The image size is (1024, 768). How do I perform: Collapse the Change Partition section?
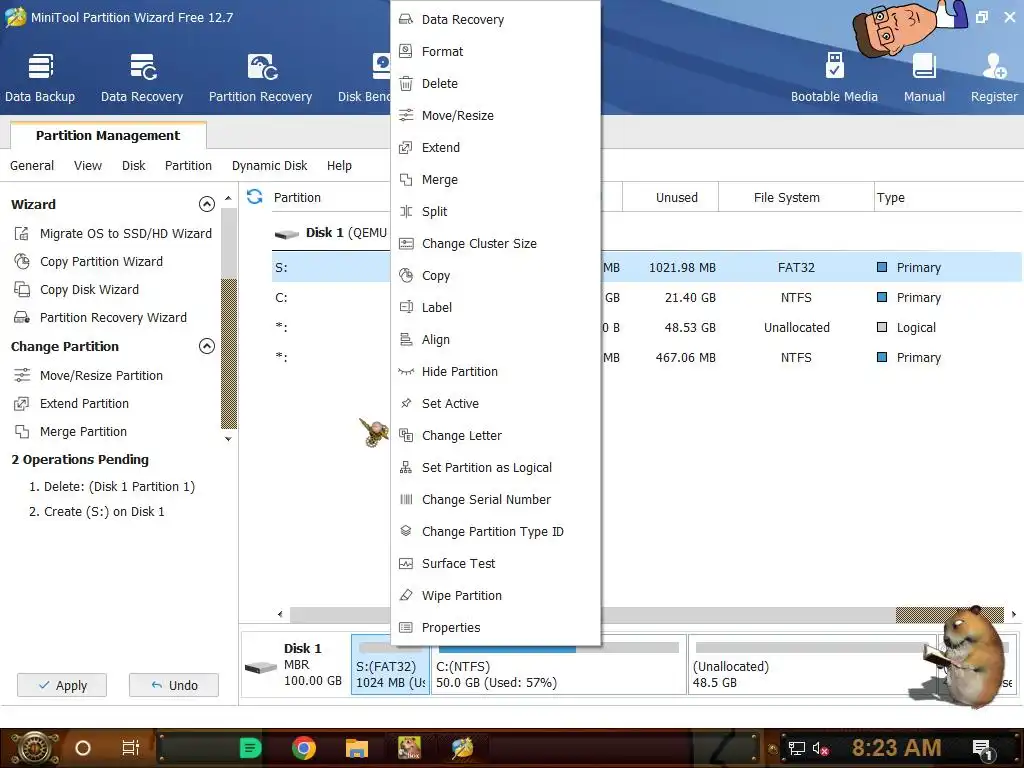(x=206, y=346)
